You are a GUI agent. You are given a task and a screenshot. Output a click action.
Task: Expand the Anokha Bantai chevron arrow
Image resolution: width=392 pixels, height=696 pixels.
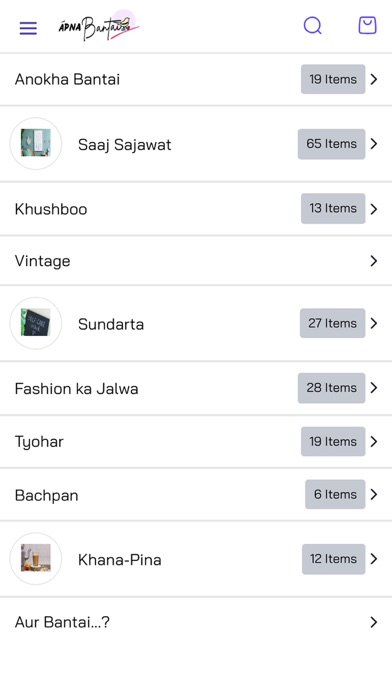pyautogui.click(x=374, y=79)
